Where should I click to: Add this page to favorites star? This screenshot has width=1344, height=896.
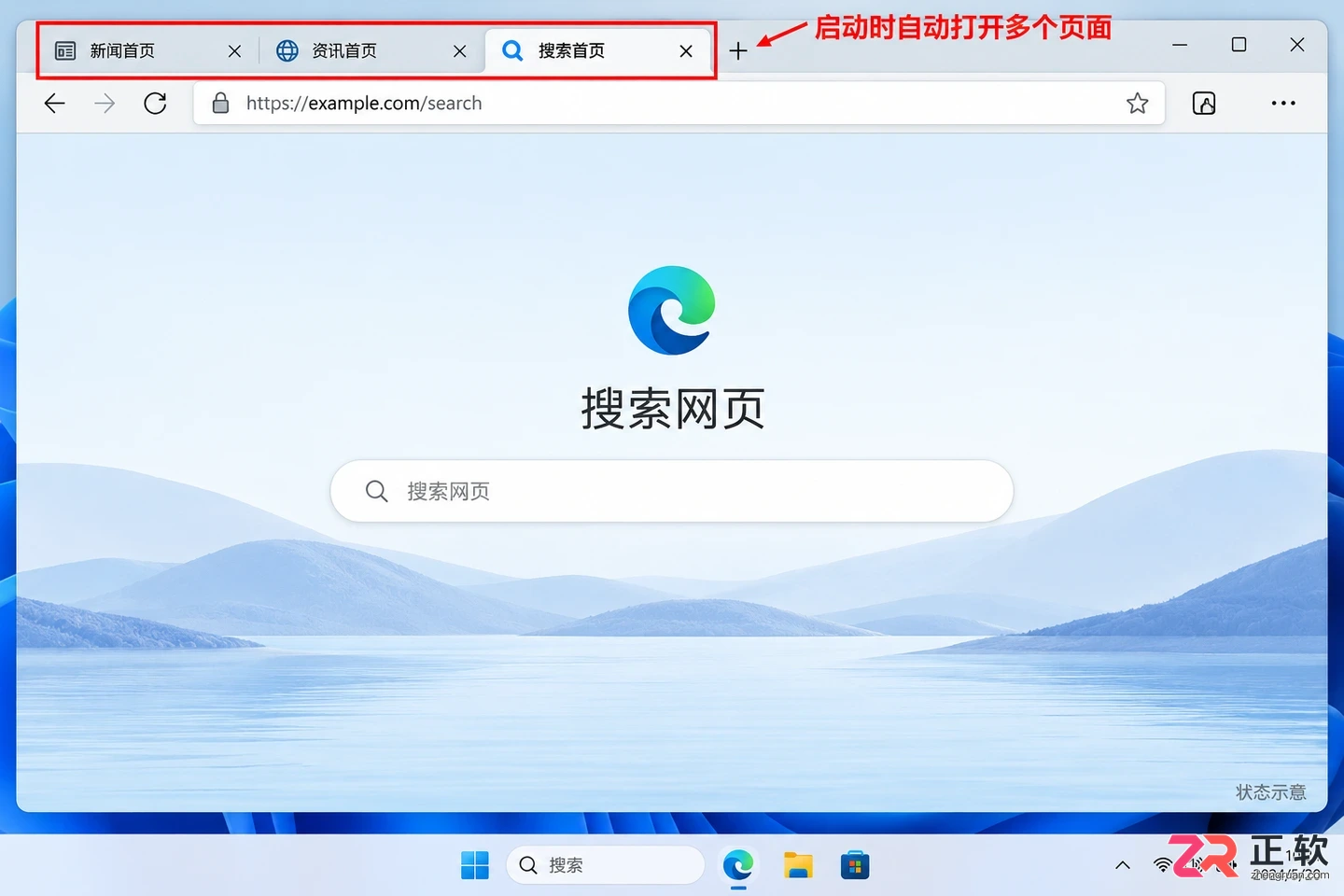(1137, 103)
